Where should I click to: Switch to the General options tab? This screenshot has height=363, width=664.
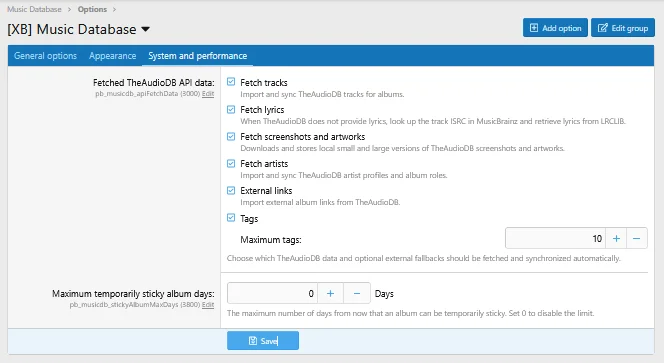coord(45,55)
